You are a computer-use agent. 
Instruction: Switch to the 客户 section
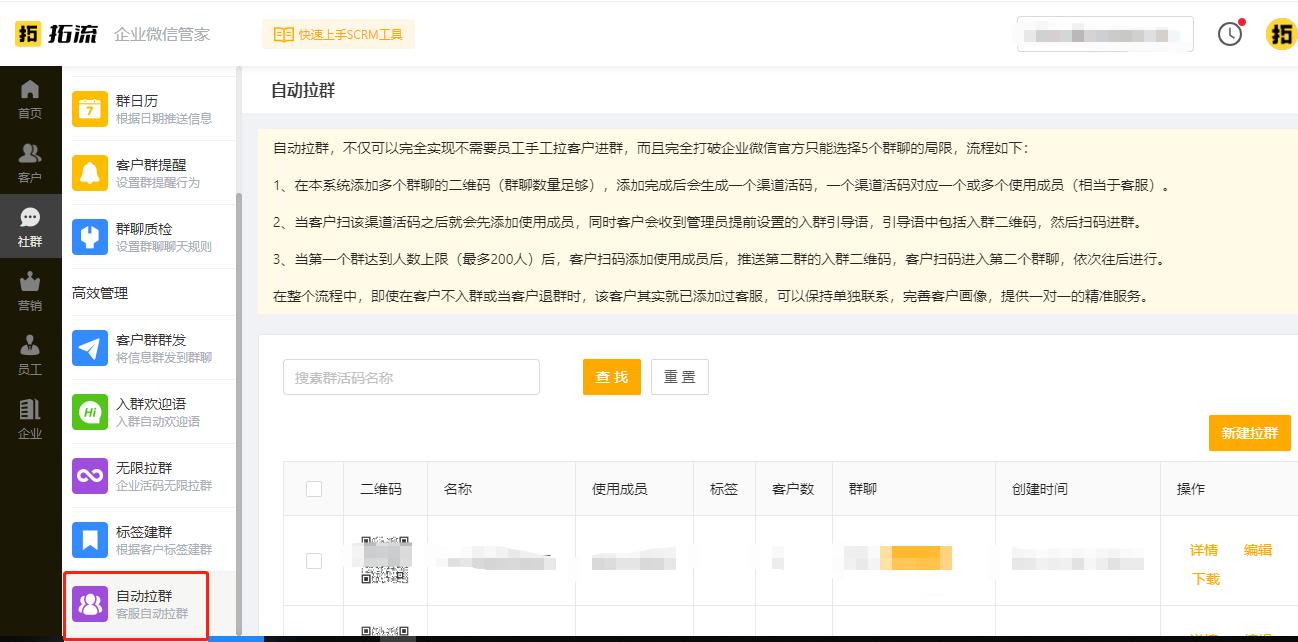point(29,160)
